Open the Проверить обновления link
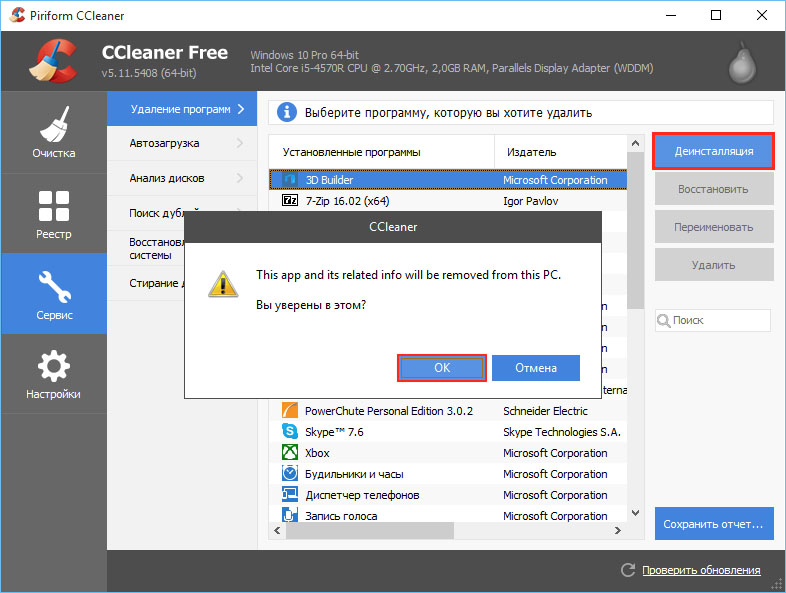786x593 pixels. [701, 570]
